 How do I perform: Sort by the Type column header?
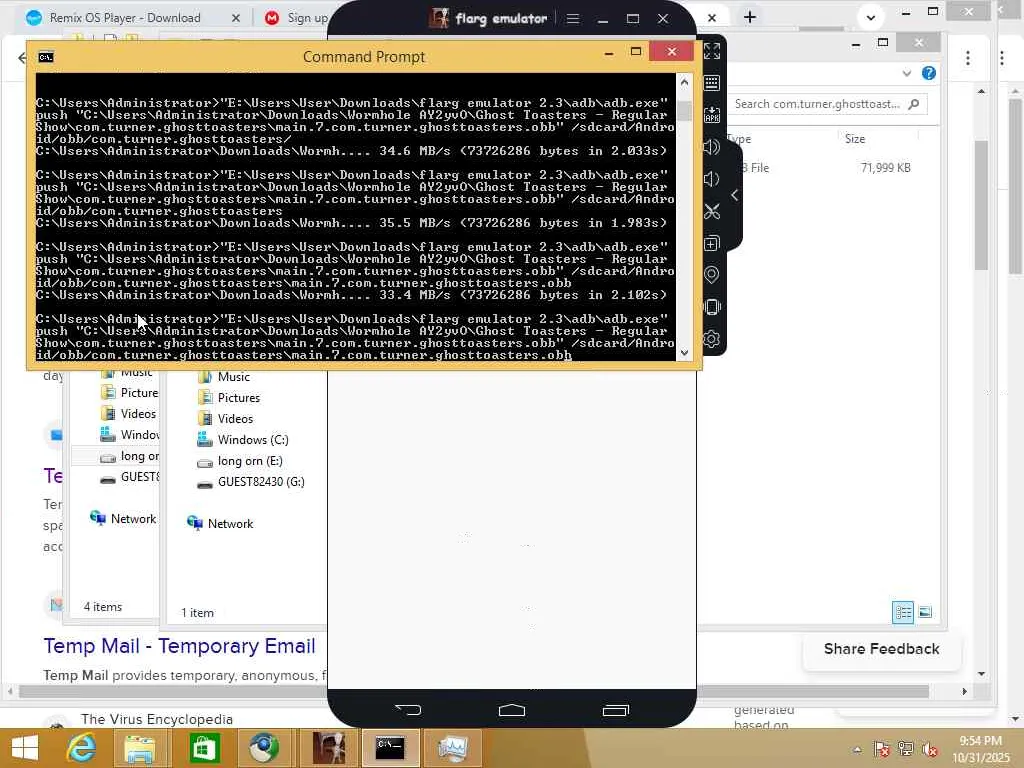740,138
